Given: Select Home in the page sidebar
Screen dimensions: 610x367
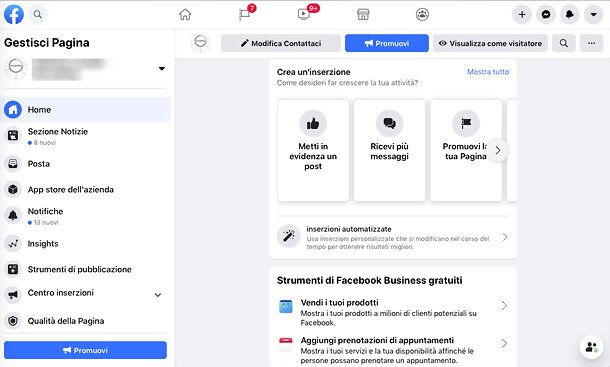Looking at the screenshot, I should coord(87,110).
